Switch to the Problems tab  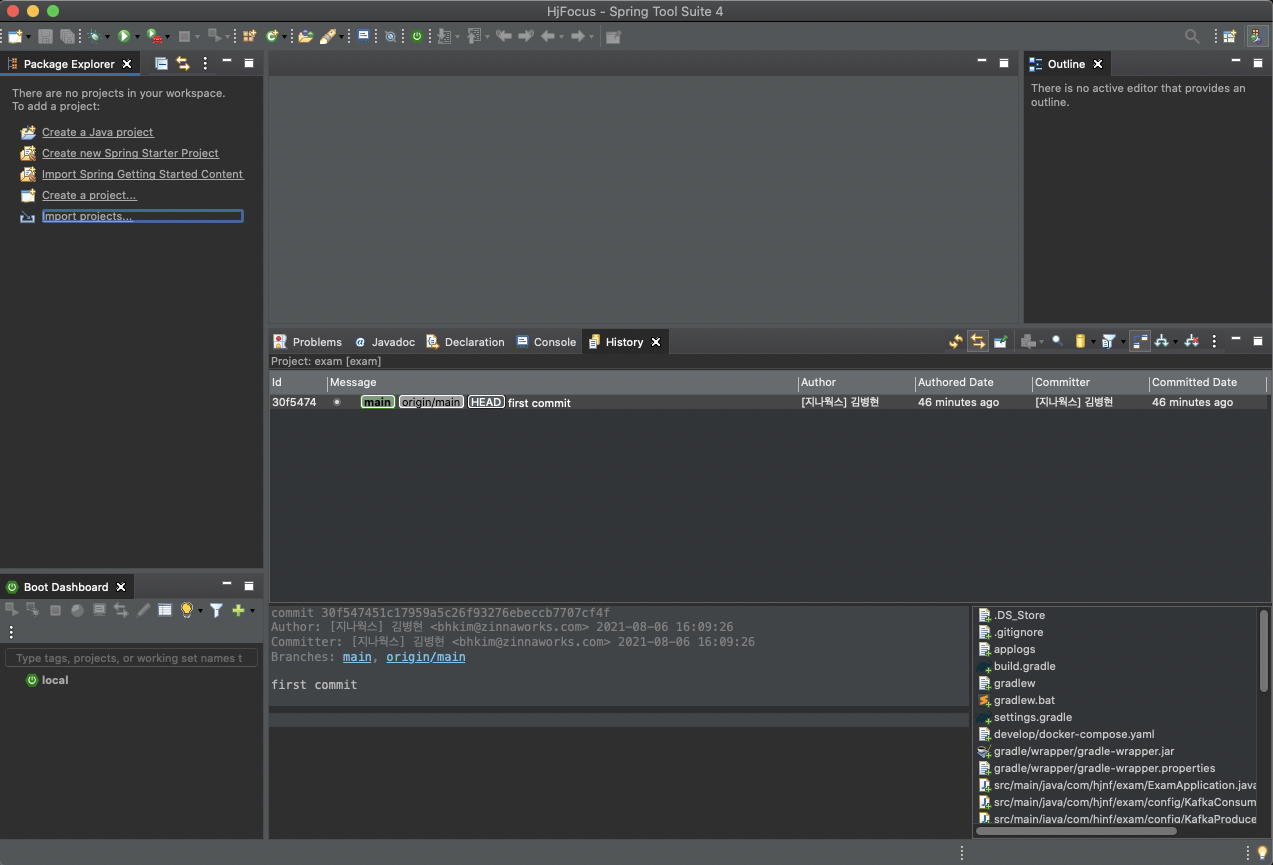pyautogui.click(x=307, y=342)
